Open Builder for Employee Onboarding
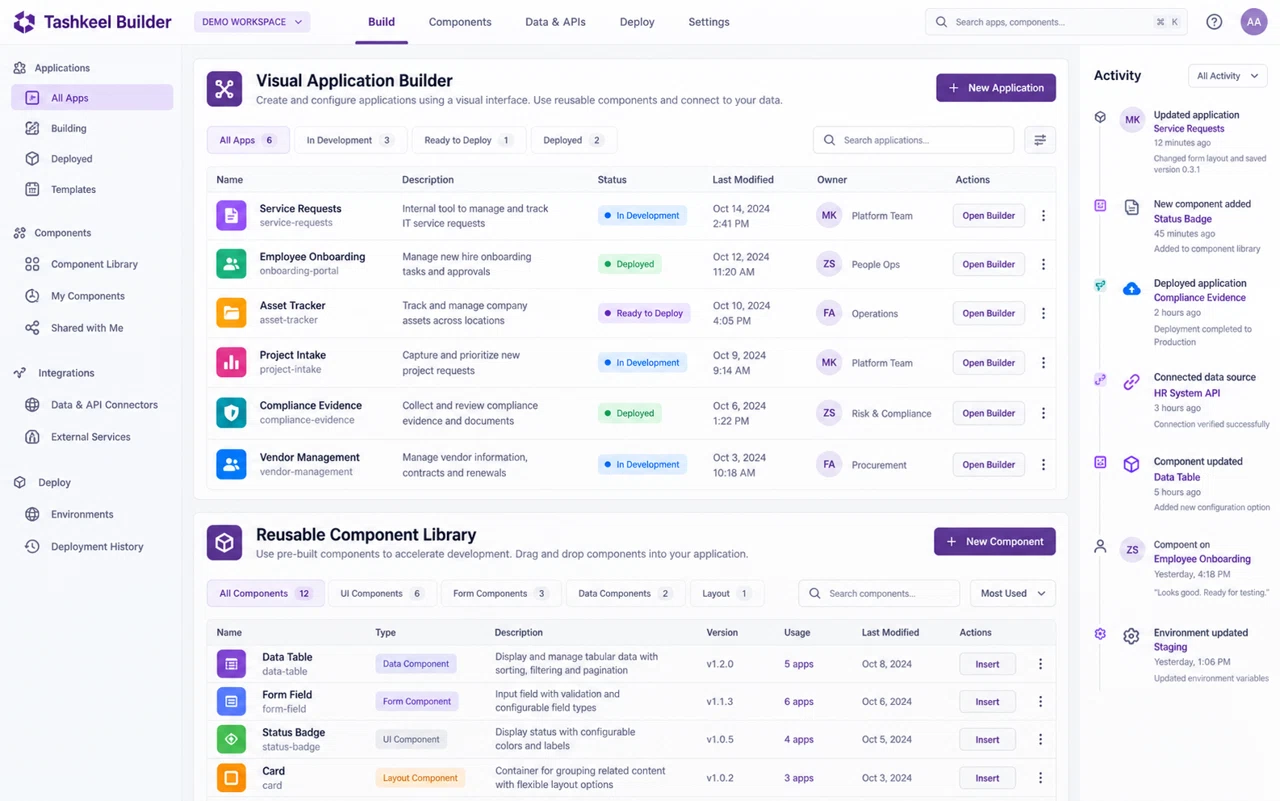The width and height of the screenshot is (1280, 801). (x=988, y=264)
